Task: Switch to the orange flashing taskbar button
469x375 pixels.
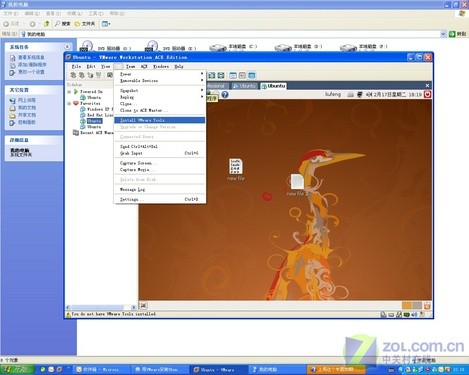Action: pyautogui.click(x=335, y=369)
